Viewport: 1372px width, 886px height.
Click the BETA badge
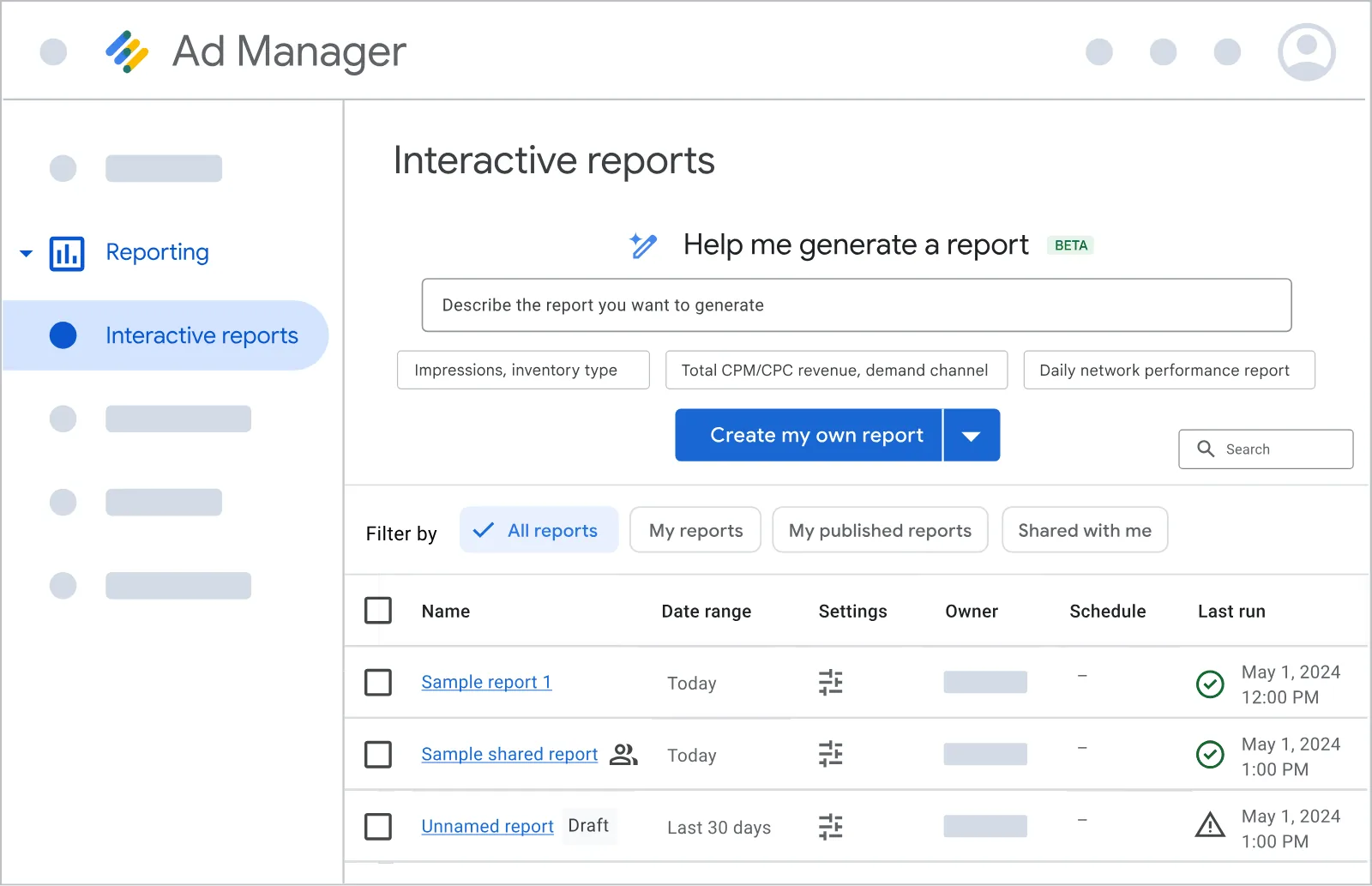(x=1070, y=245)
